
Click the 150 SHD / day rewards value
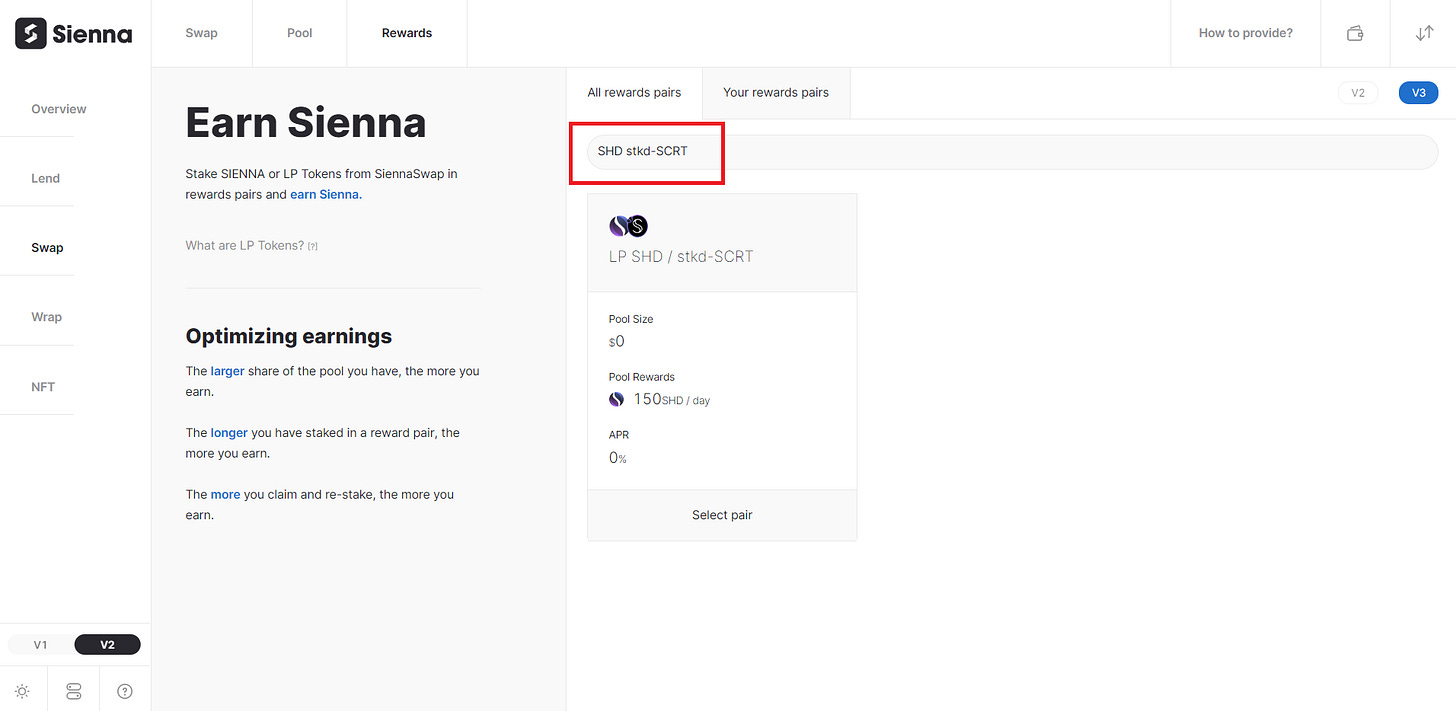coord(672,399)
